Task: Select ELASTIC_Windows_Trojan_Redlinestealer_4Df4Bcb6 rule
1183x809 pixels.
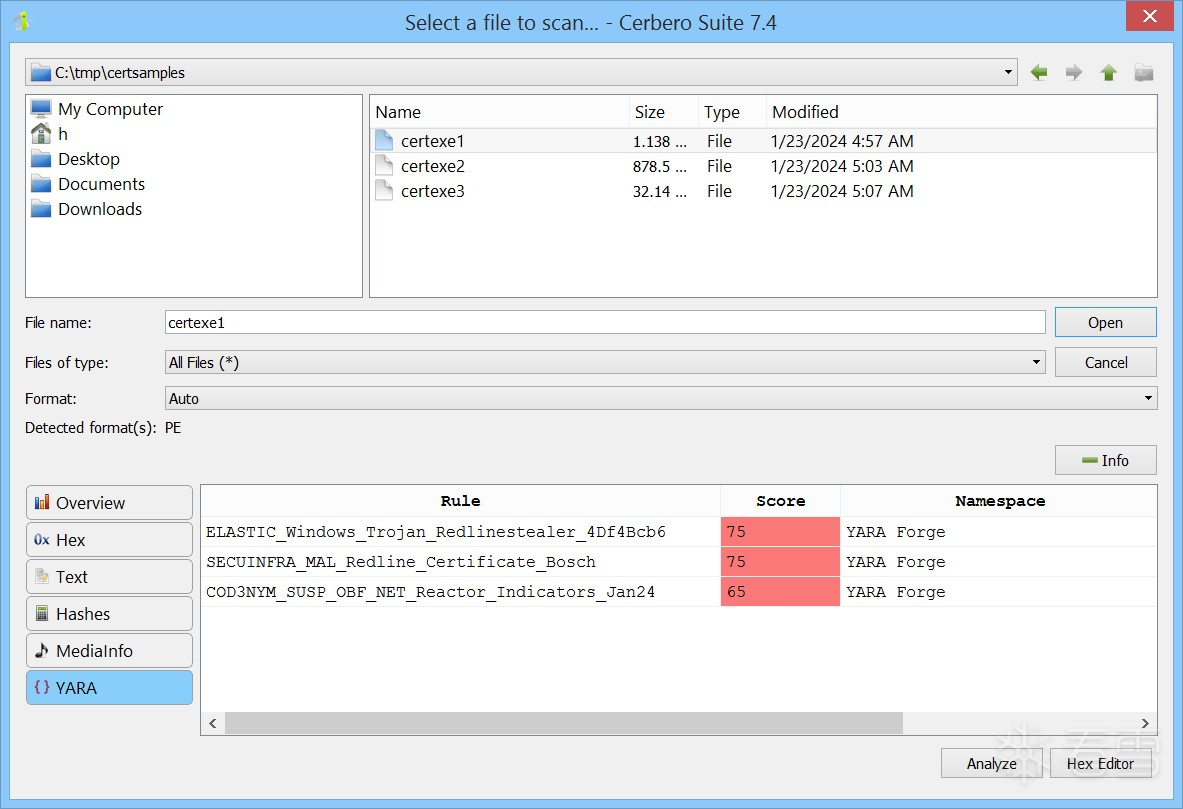Action: tap(436, 532)
